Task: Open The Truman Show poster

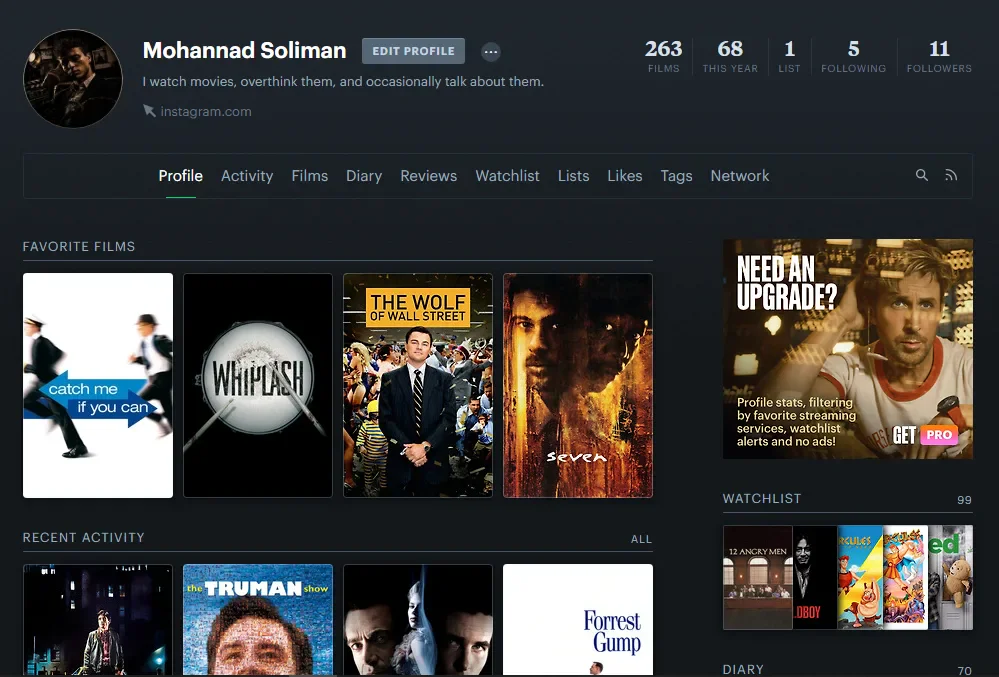Action: click(x=258, y=620)
